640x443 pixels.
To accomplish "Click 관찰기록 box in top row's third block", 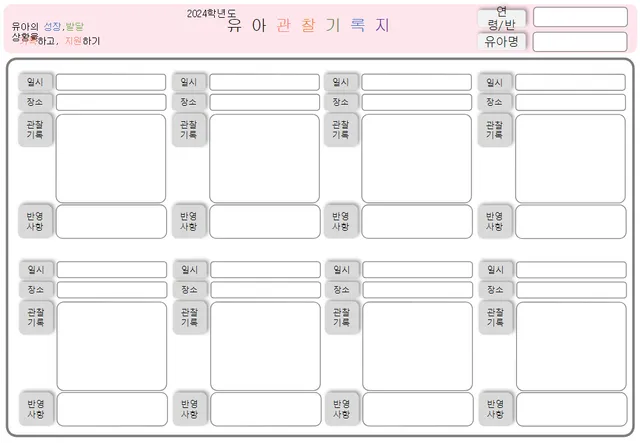I will pos(416,158).
